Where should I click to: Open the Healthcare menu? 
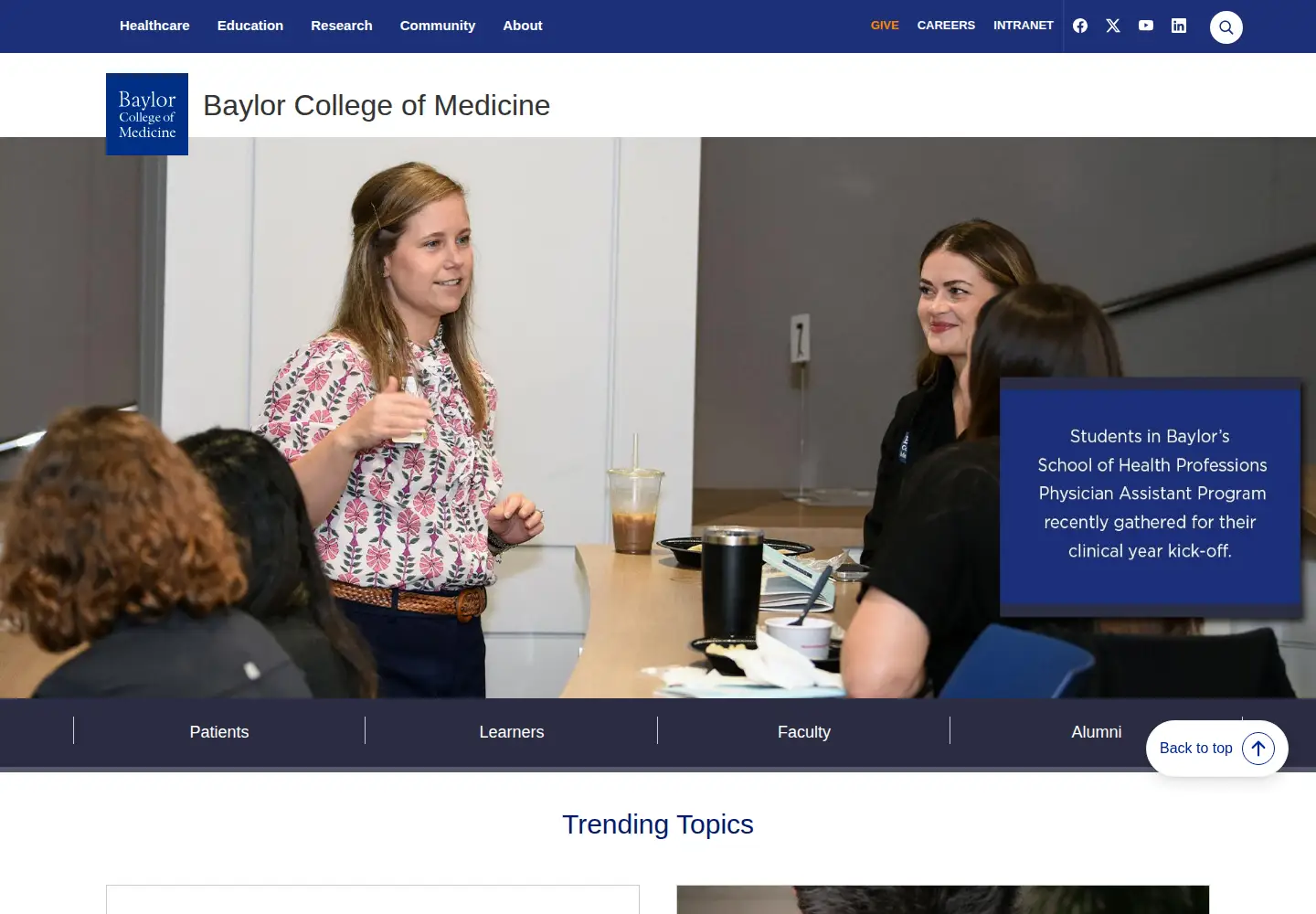154,26
